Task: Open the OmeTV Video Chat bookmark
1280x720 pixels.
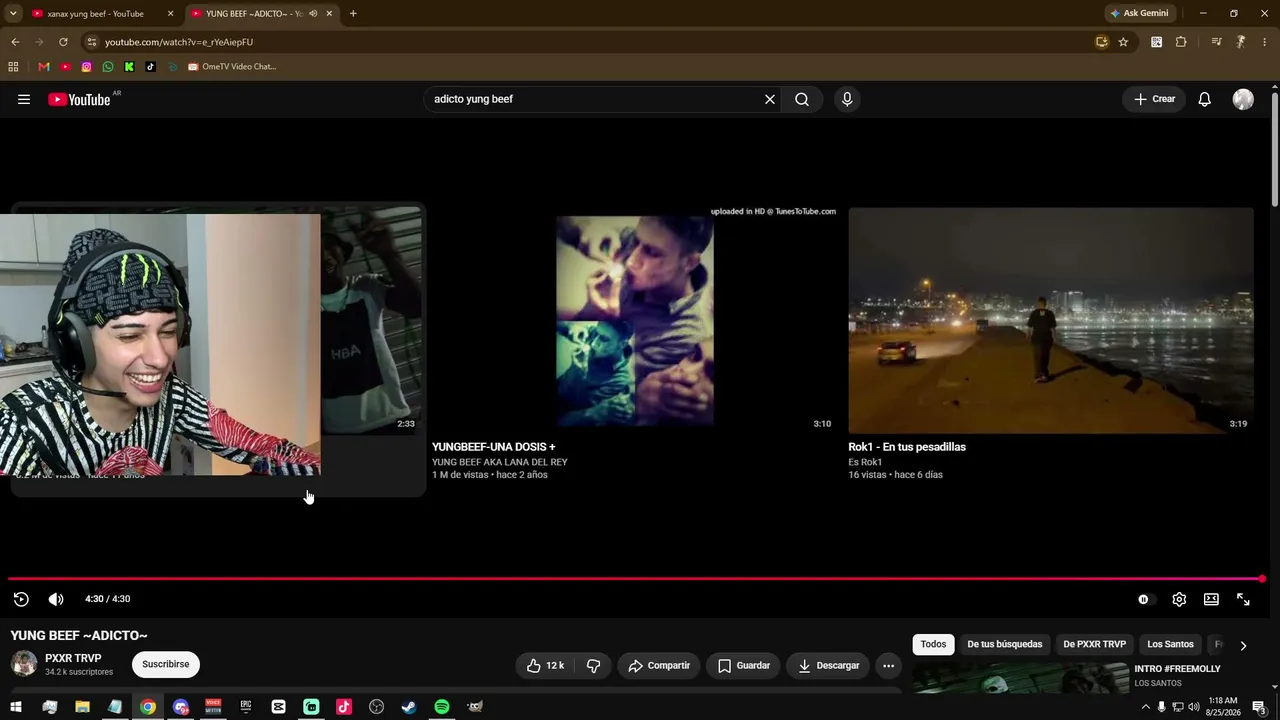Action: coord(232,67)
